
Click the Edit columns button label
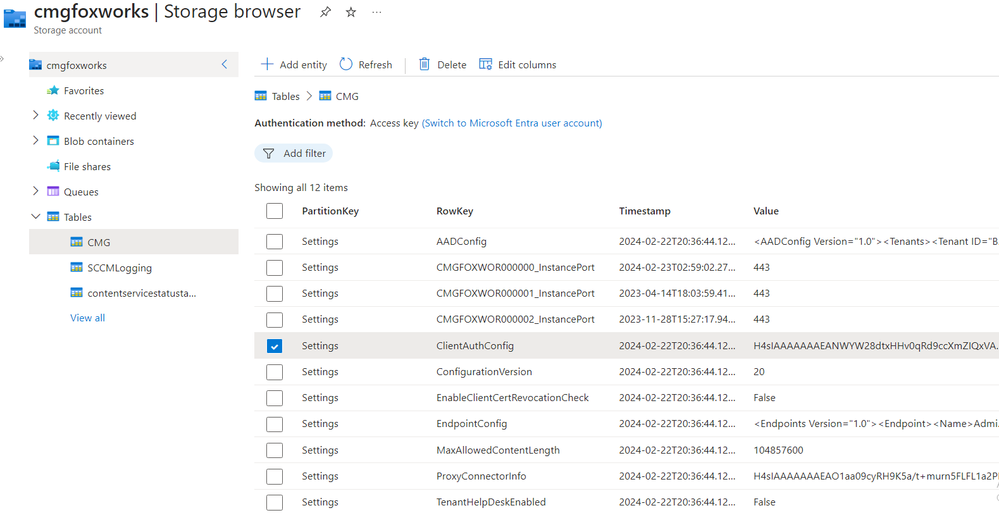(x=527, y=64)
